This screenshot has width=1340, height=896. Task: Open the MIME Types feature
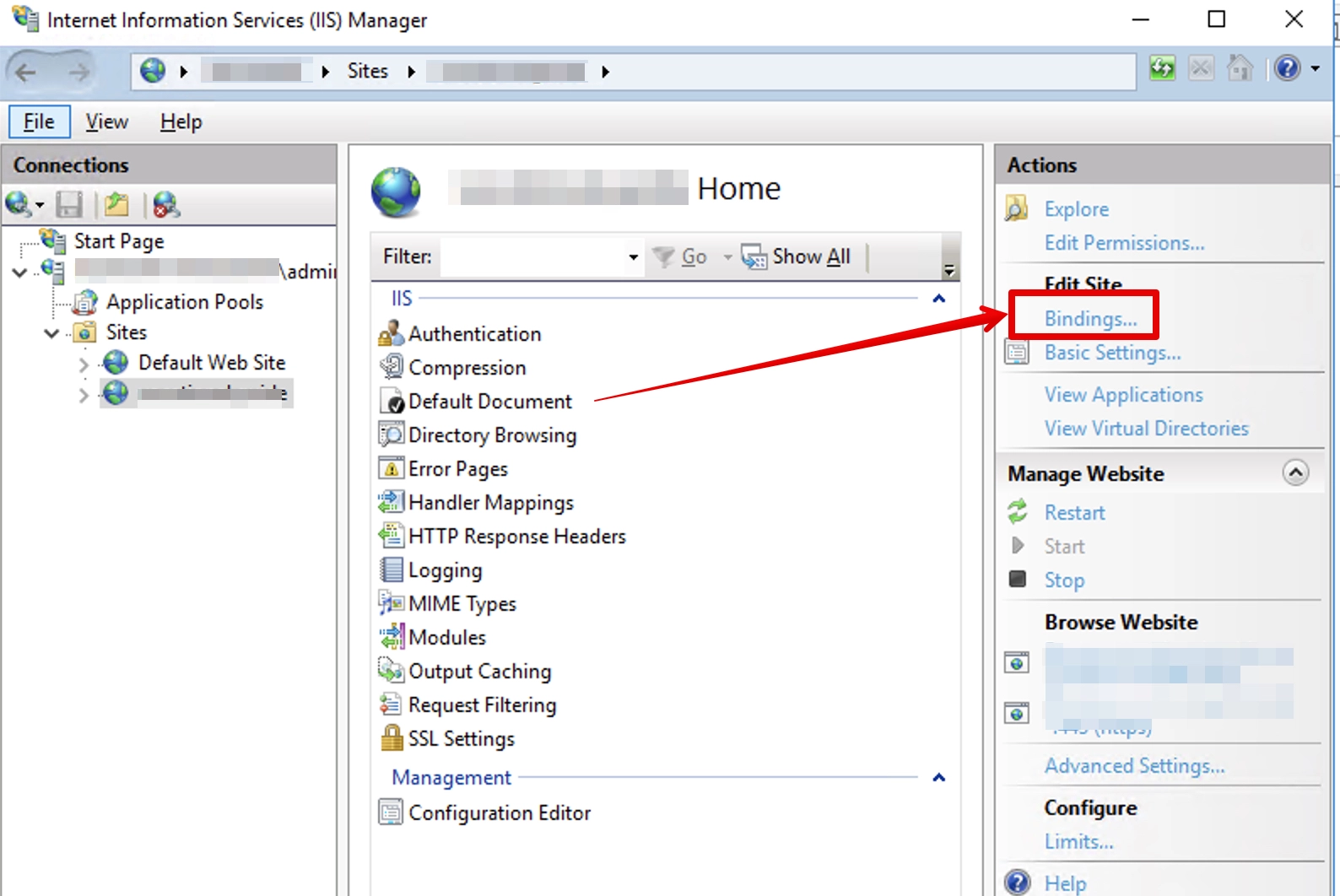[x=462, y=604]
